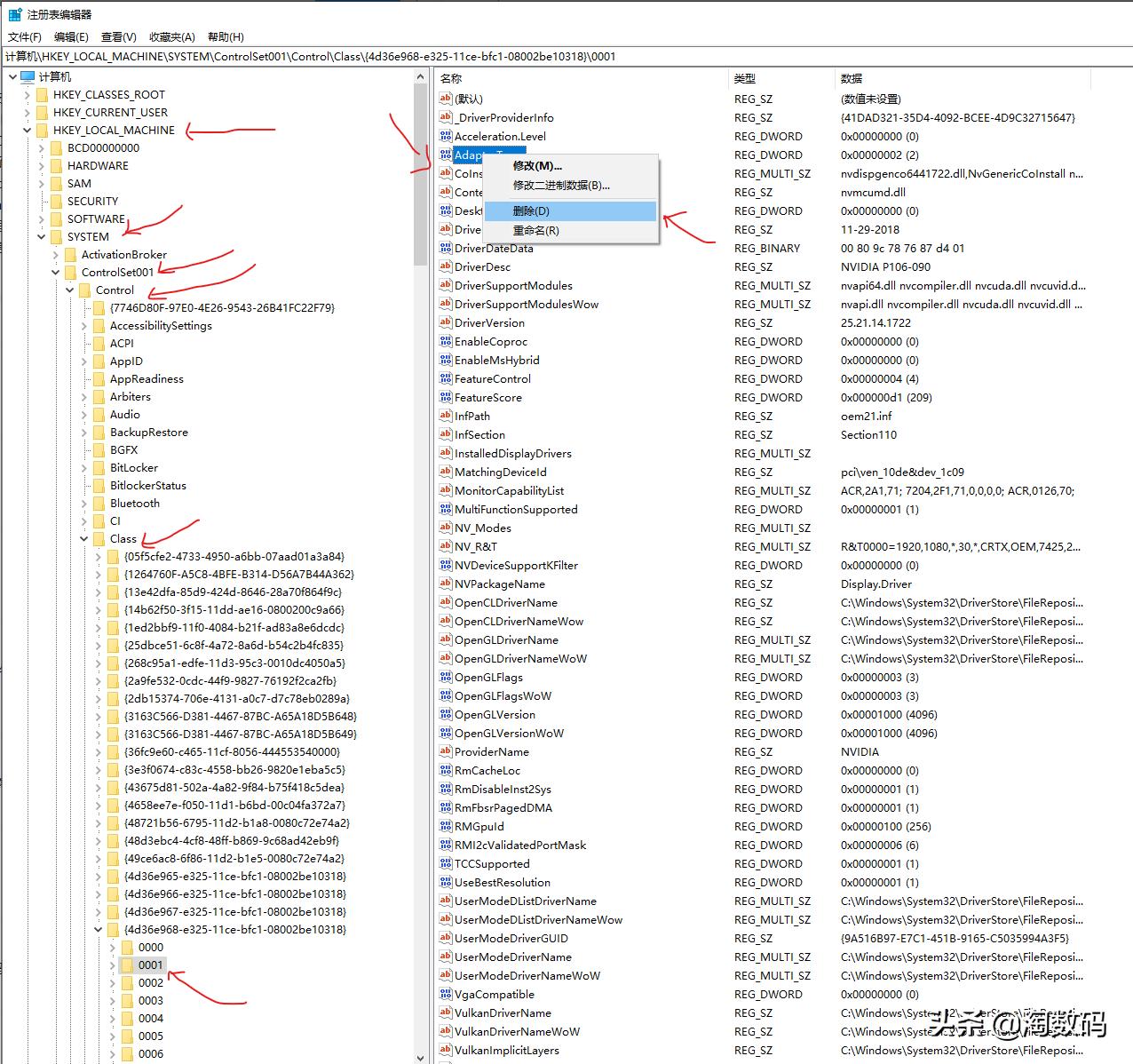Click the DWORD icon beside TCCSupported
The image size is (1133, 1064).
coord(446,863)
